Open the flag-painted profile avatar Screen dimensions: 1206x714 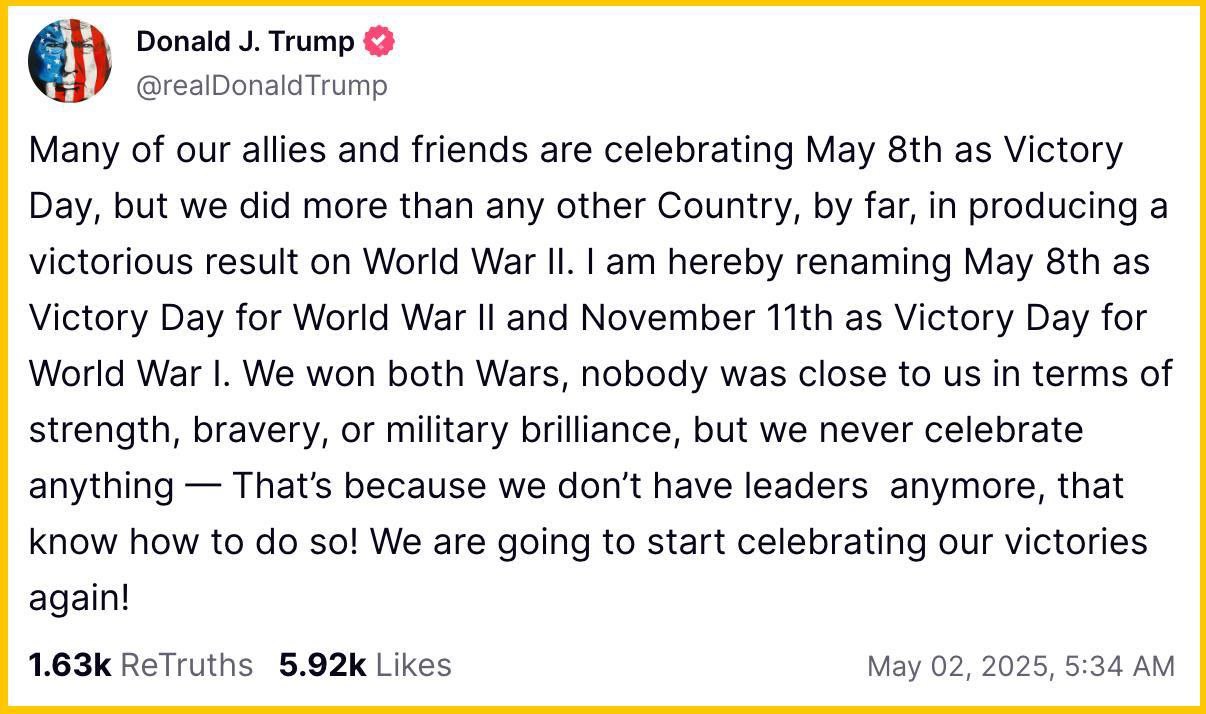click(x=70, y=62)
